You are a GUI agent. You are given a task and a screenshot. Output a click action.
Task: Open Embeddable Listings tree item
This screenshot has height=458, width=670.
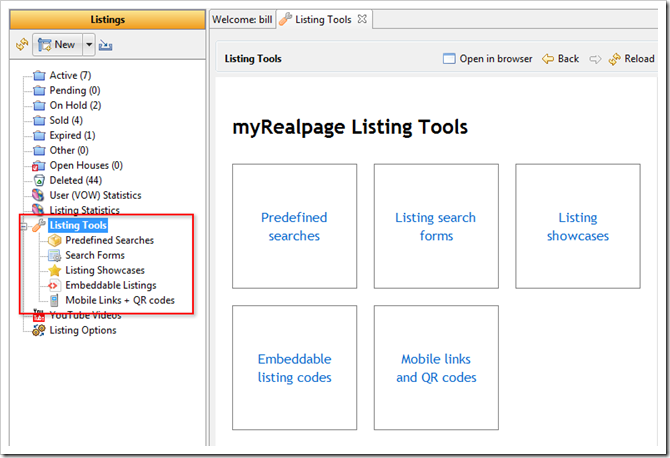click(111, 285)
